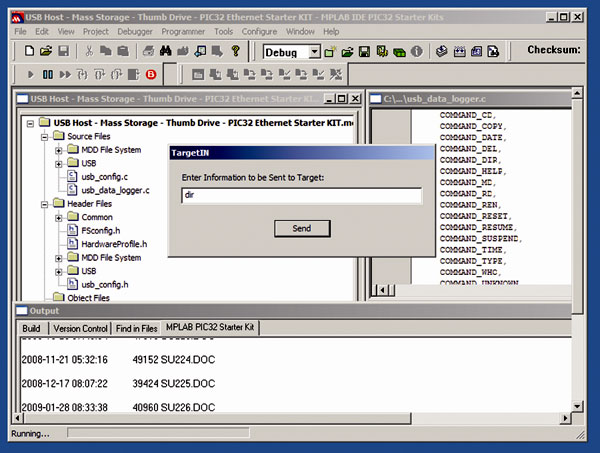Click Output window scroll down arrow
The image size is (600, 453).
coord(577,406)
